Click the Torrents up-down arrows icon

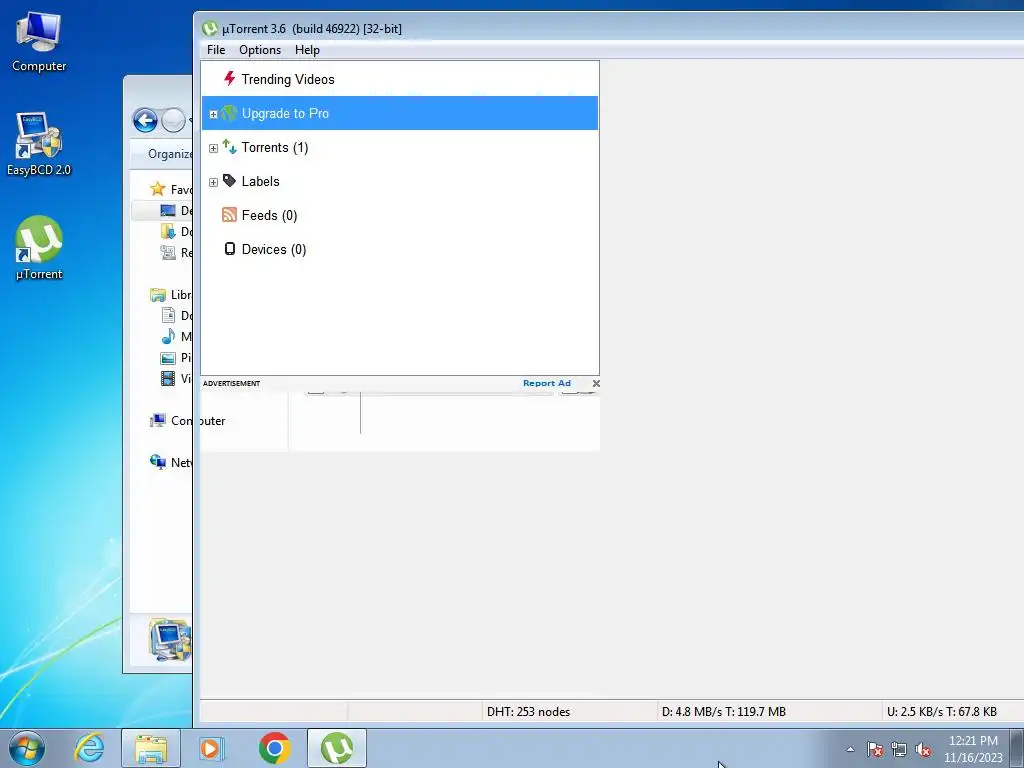coord(229,147)
